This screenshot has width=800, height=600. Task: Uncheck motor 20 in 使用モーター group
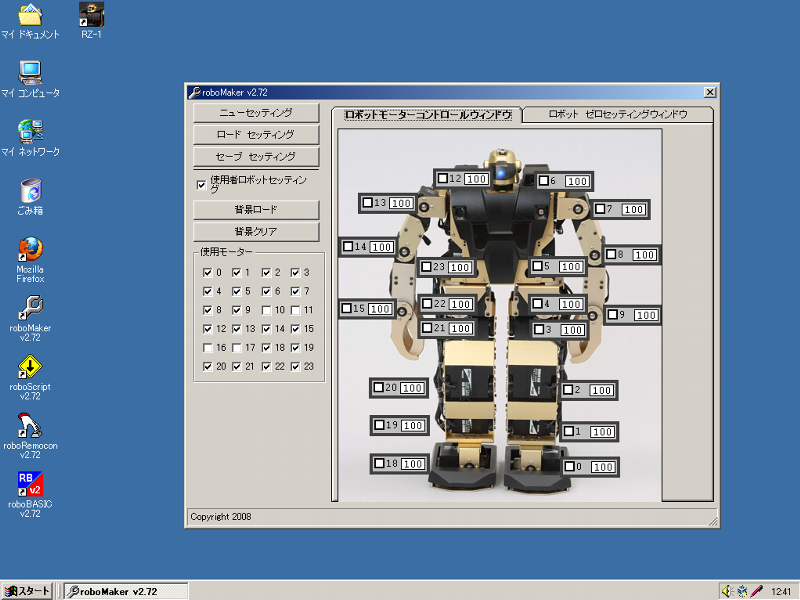208,366
